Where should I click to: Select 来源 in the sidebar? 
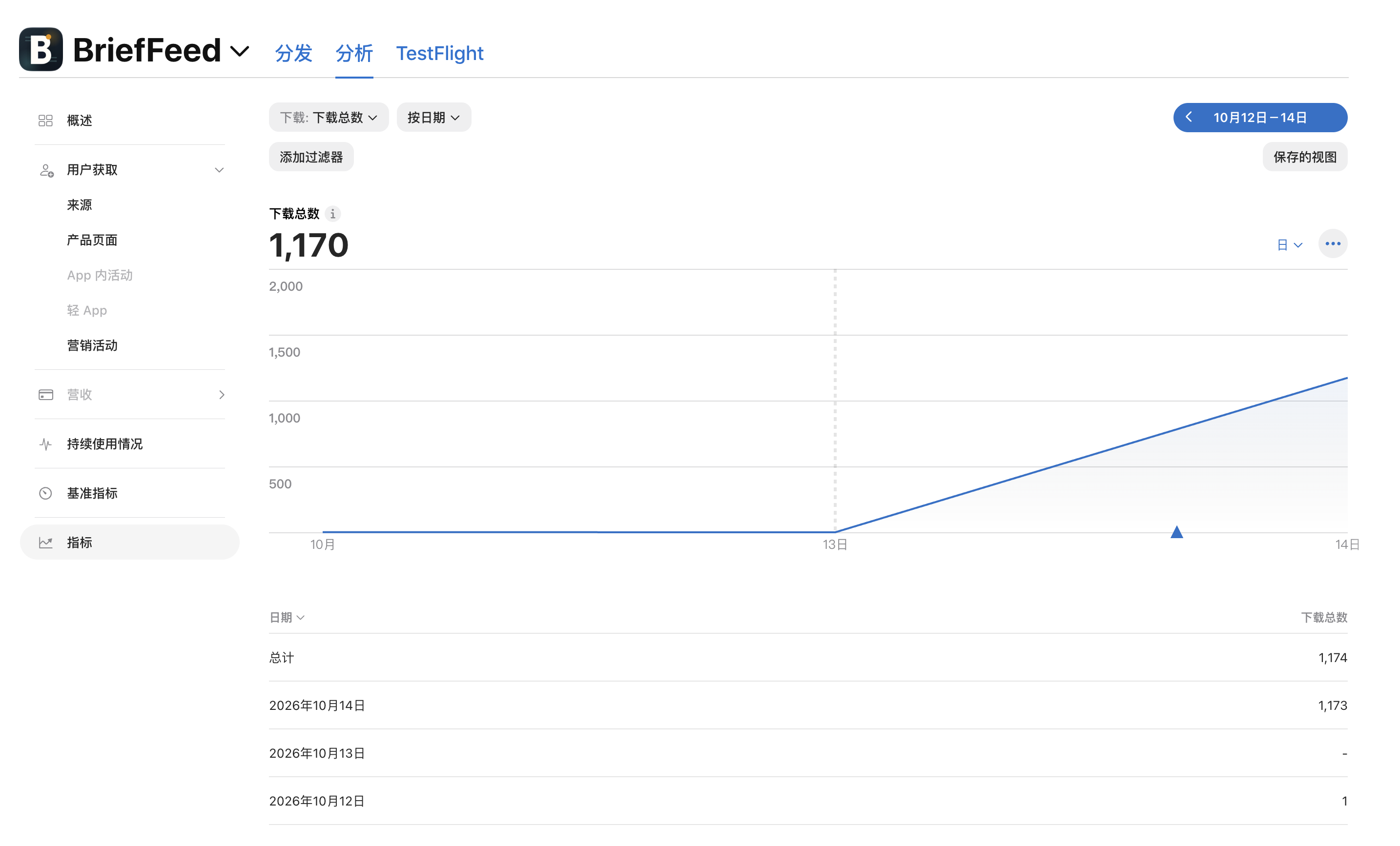pyautogui.click(x=80, y=205)
